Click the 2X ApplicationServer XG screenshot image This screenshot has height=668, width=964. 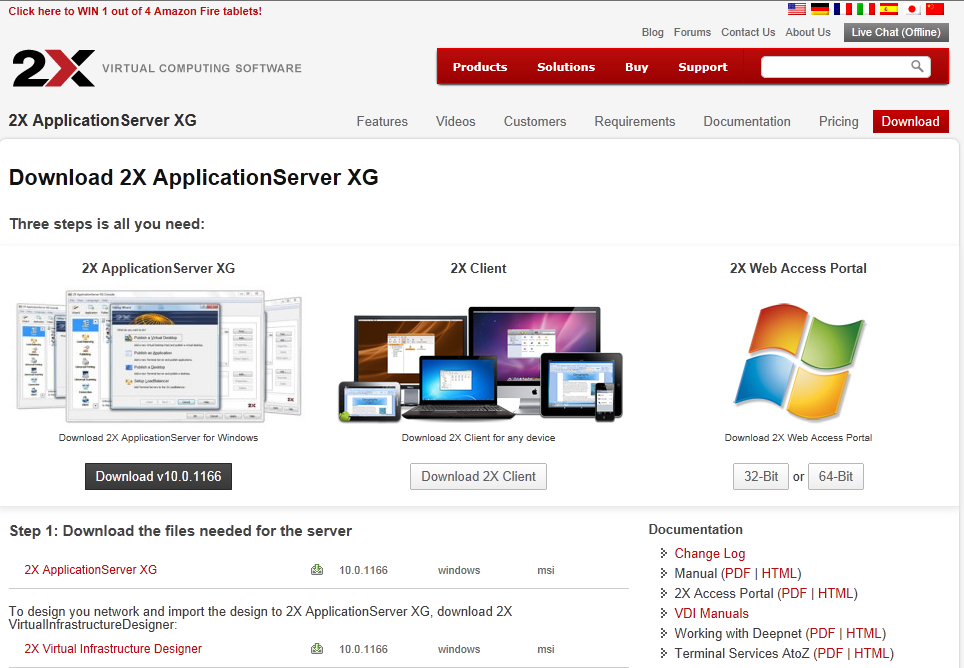point(159,356)
